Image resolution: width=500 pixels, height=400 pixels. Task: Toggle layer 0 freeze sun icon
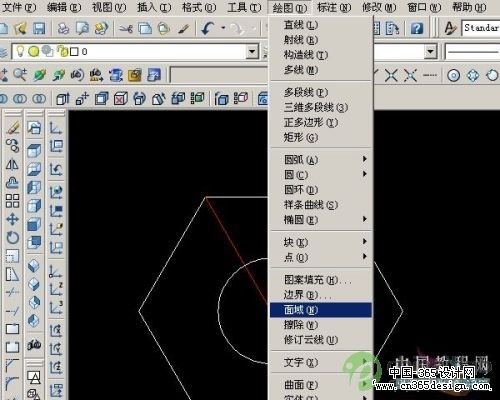pos(33,51)
